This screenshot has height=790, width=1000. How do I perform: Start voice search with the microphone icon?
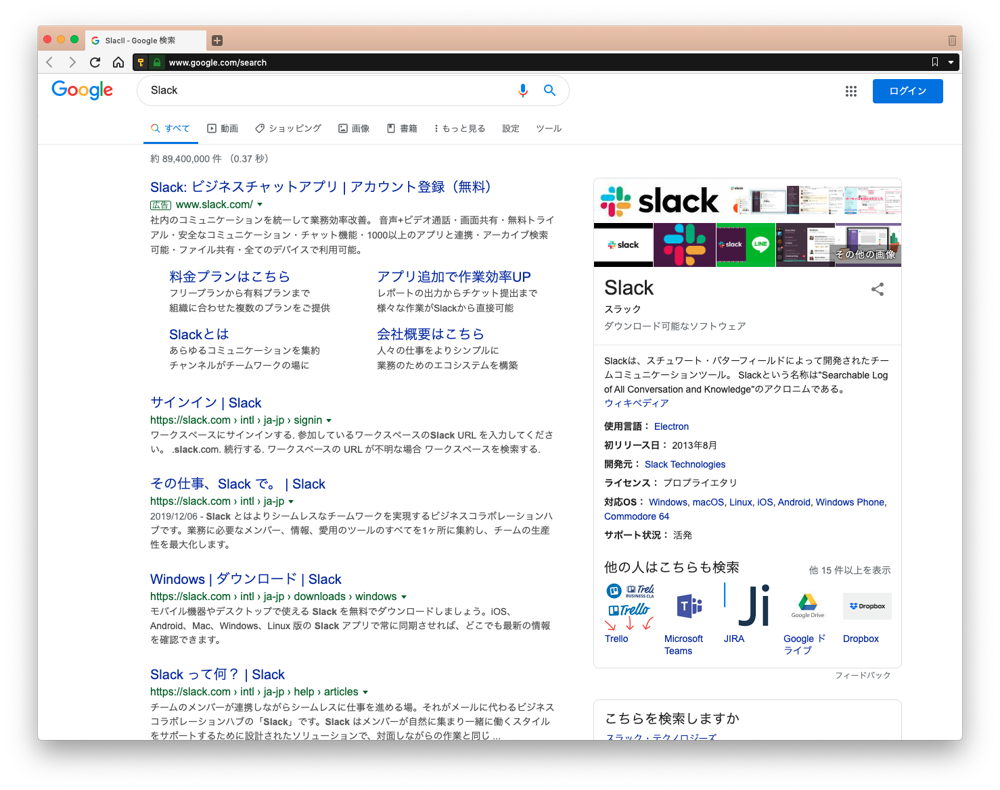click(522, 91)
